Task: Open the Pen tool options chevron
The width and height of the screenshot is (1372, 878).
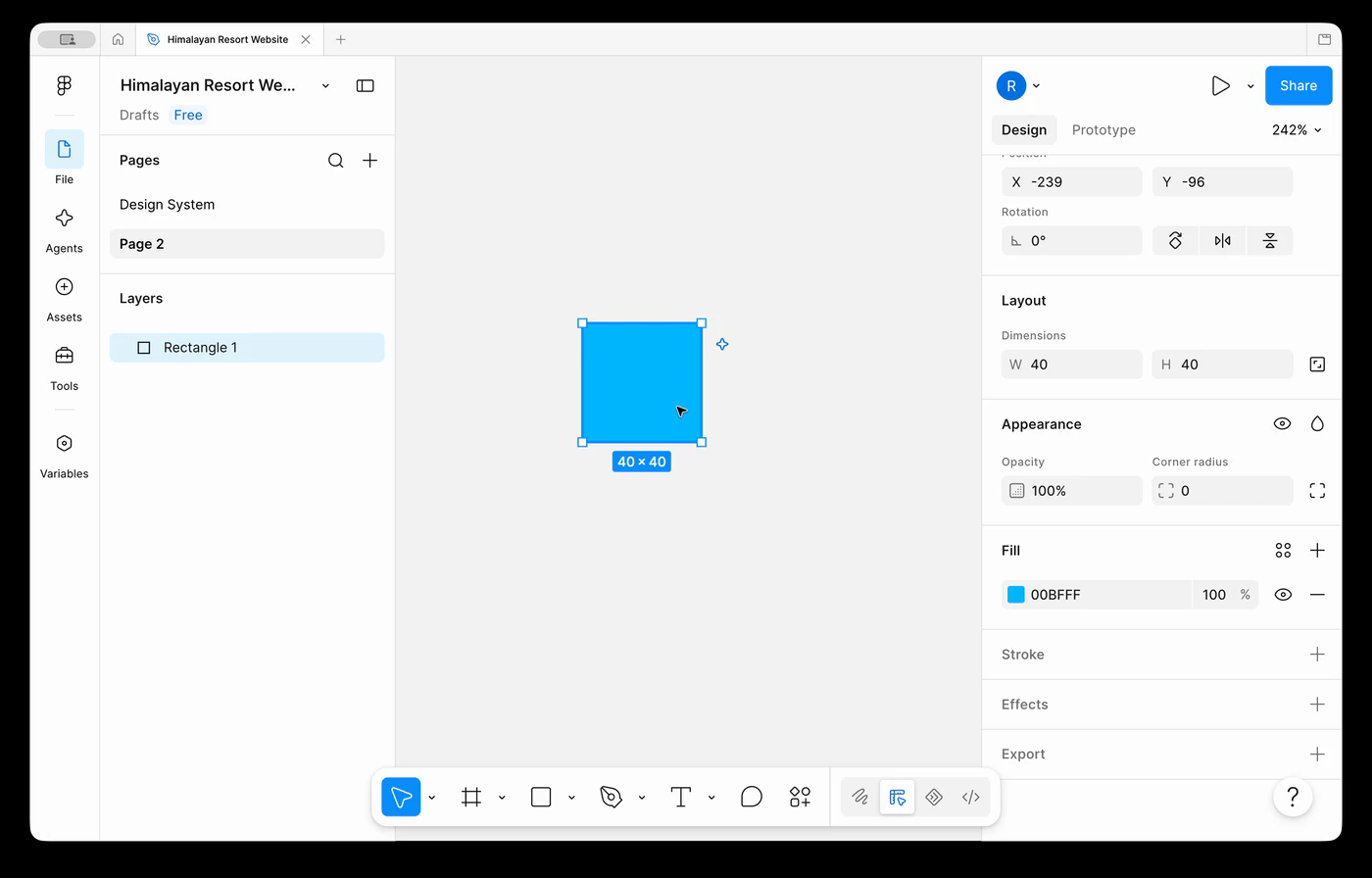Action: (x=642, y=798)
